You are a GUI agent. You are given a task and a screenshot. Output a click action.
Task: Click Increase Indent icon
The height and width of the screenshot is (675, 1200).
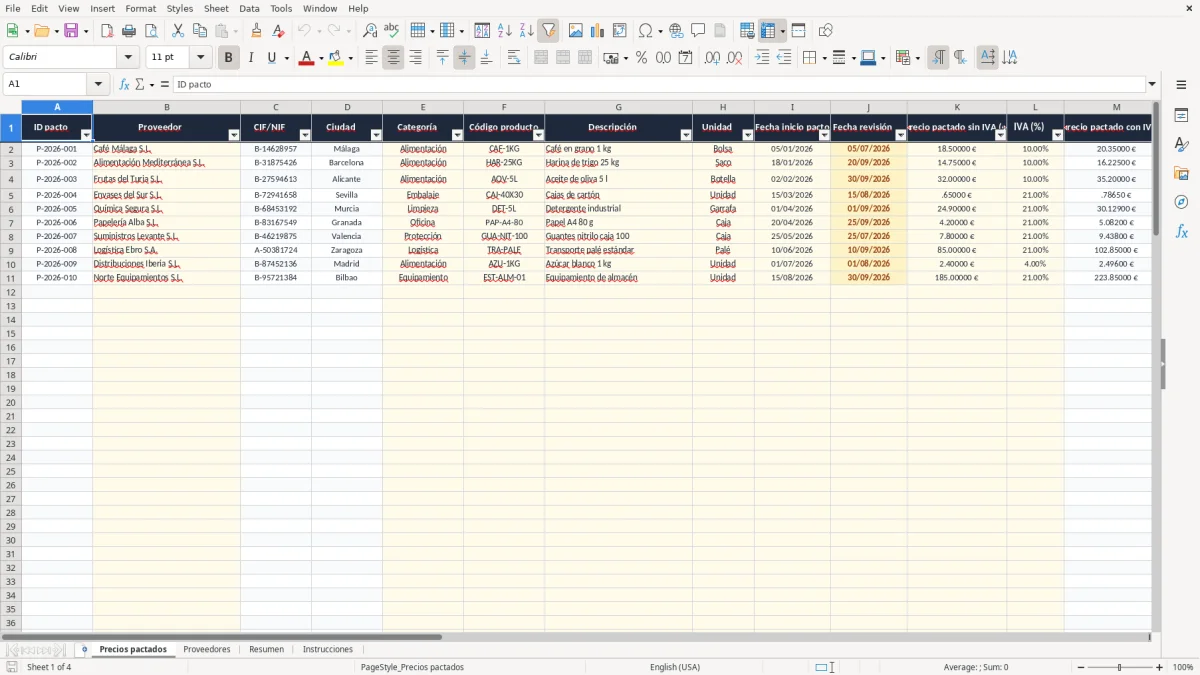[x=762, y=58]
